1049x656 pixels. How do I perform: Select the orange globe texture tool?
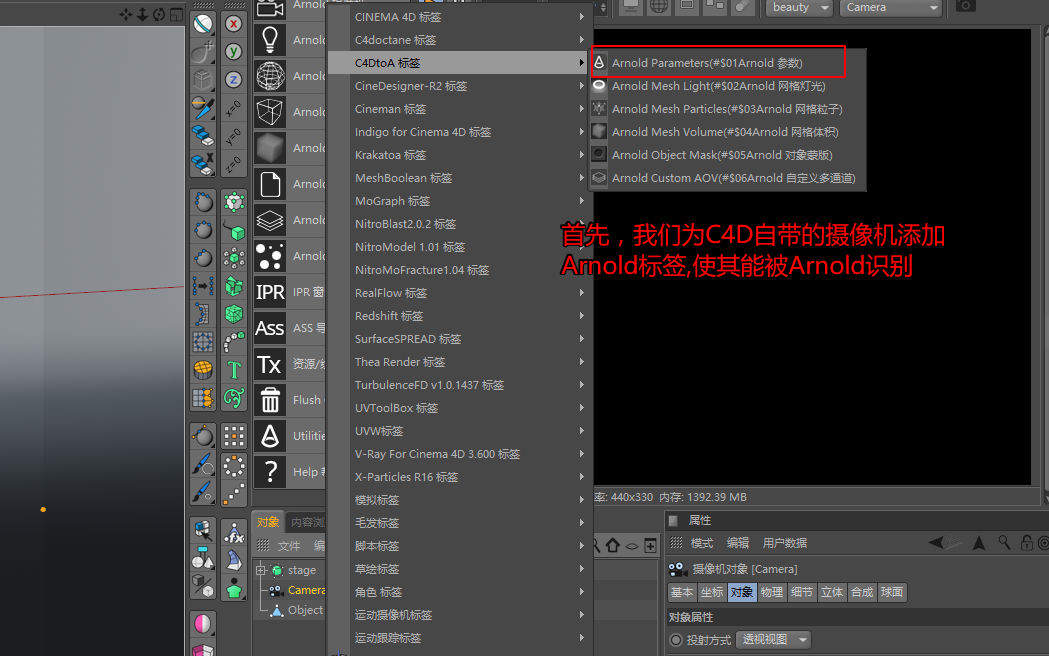click(x=203, y=369)
